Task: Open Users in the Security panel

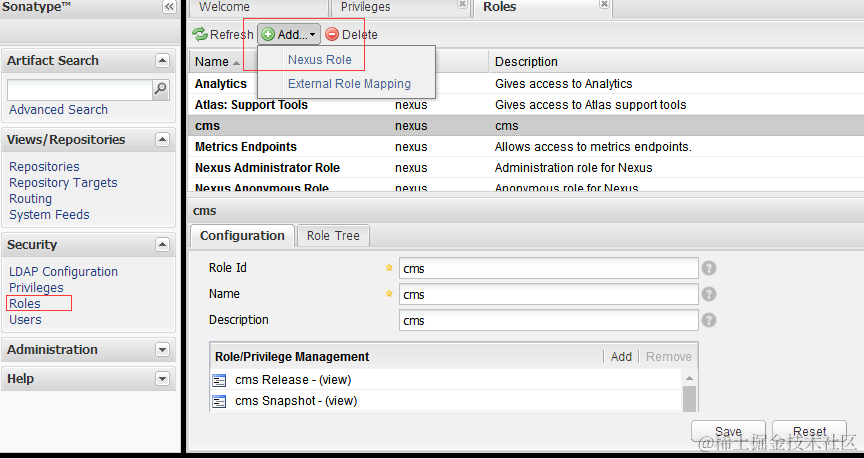Action: click(x=25, y=320)
